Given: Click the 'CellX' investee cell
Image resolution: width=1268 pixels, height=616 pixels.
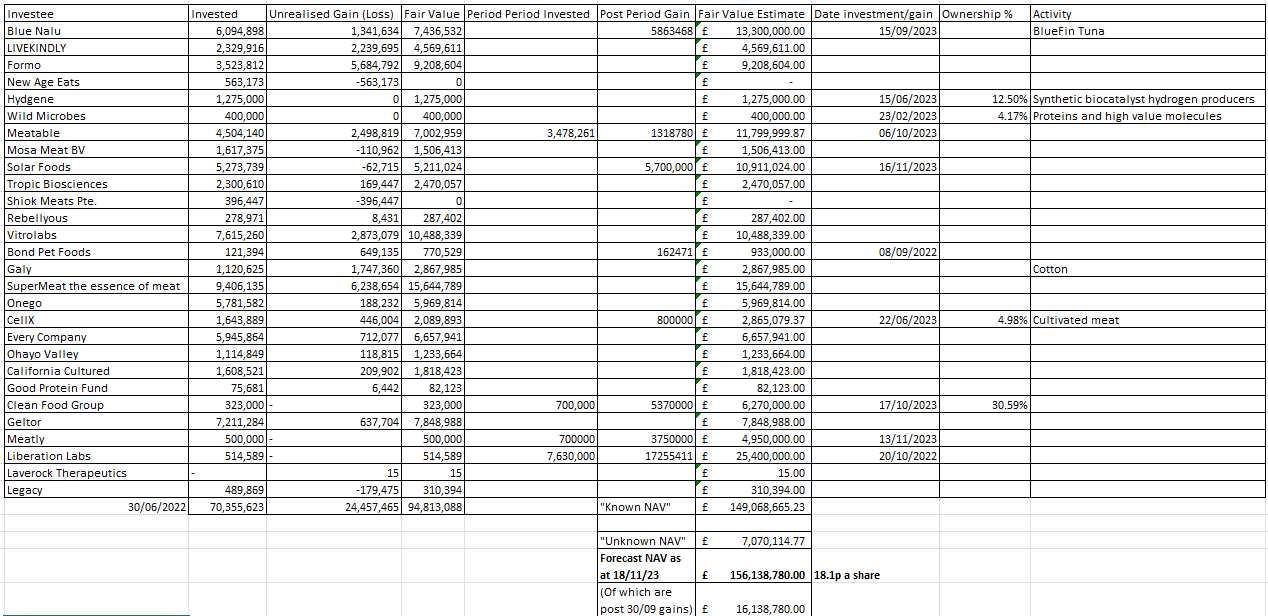Looking at the screenshot, I should (x=96, y=320).
